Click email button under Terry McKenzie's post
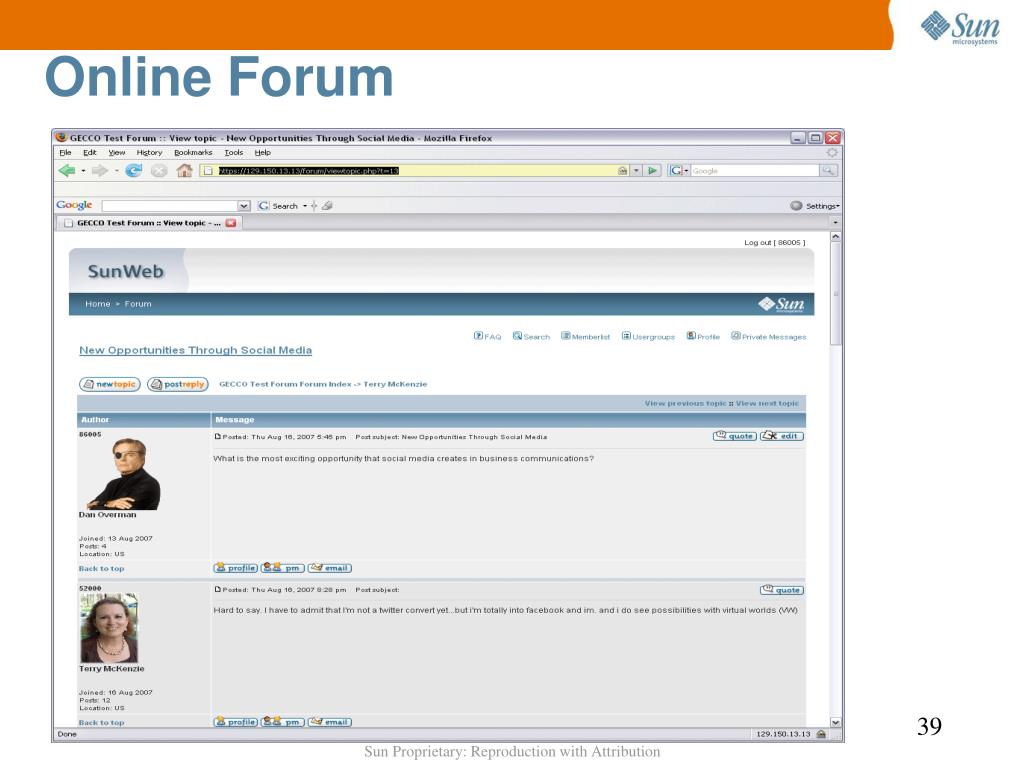The image size is (1024, 768). [330, 722]
